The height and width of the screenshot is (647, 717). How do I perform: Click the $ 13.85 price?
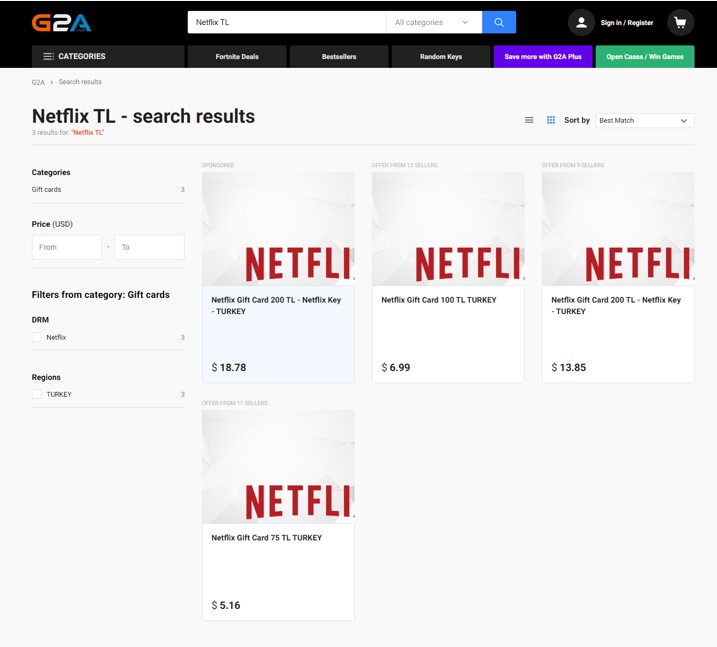(568, 367)
